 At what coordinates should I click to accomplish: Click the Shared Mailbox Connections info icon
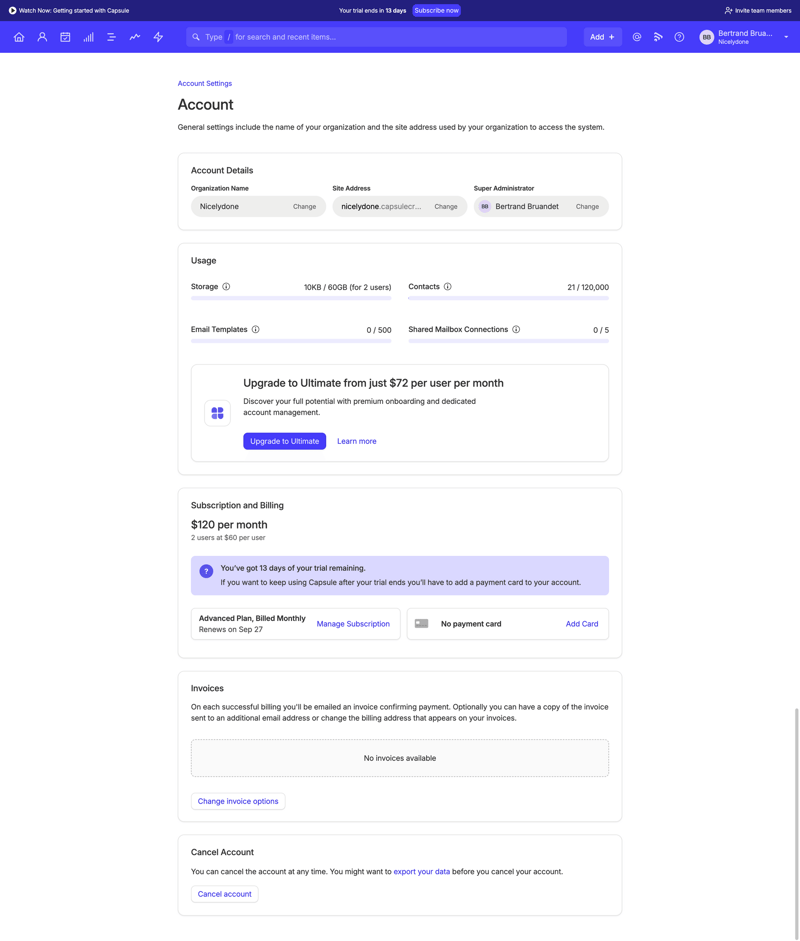(515, 329)
